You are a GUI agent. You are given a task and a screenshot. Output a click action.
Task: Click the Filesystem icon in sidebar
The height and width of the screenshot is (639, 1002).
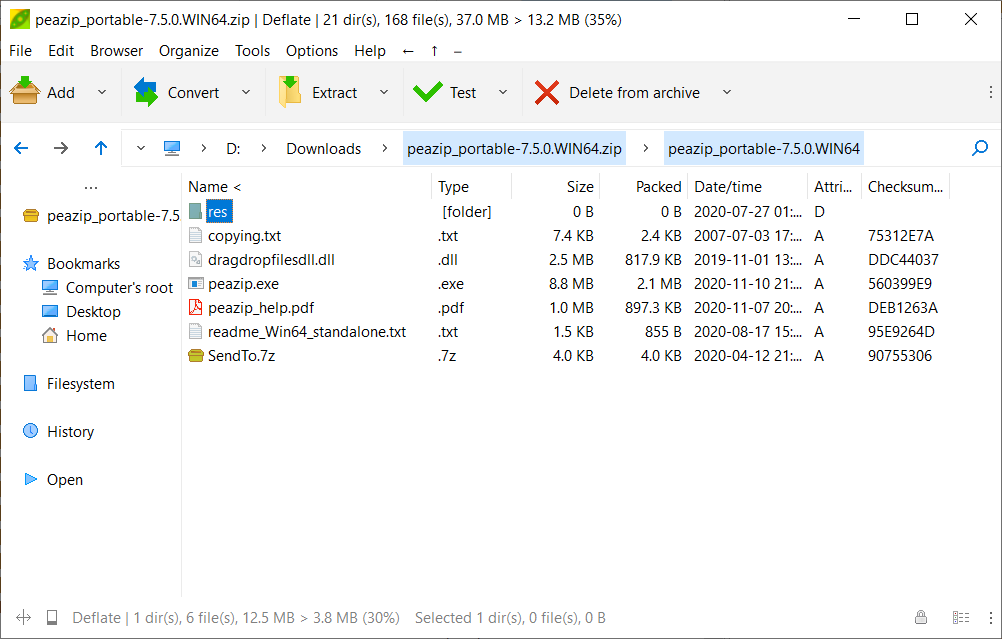(x=30, y=383)
